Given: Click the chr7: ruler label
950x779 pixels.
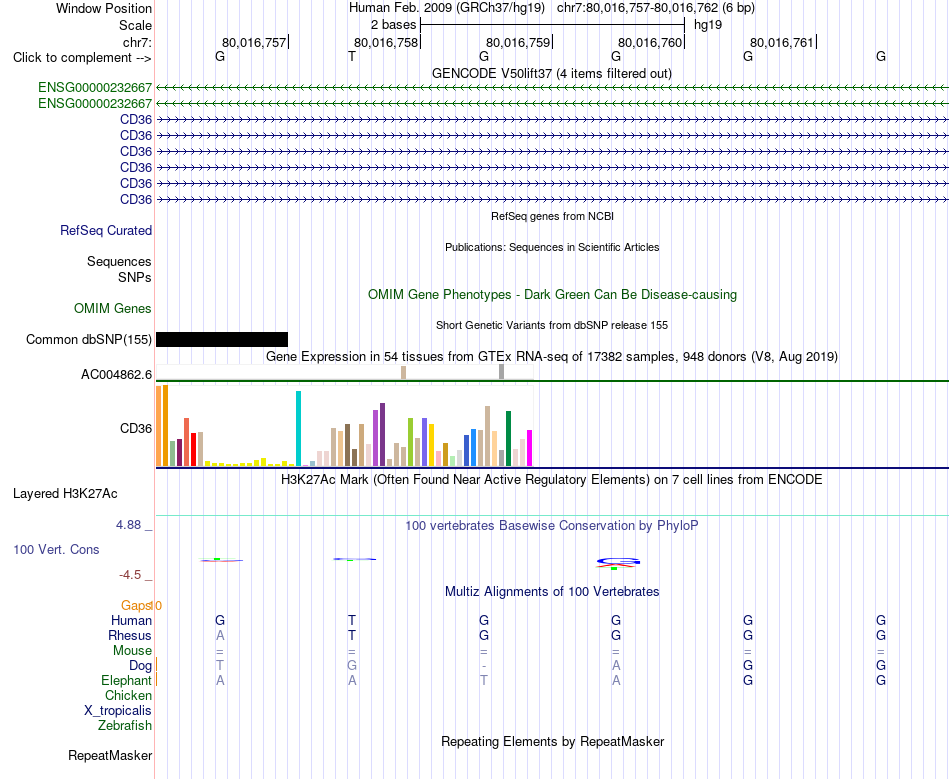Looking at the screenshot, I should point(137,42).
